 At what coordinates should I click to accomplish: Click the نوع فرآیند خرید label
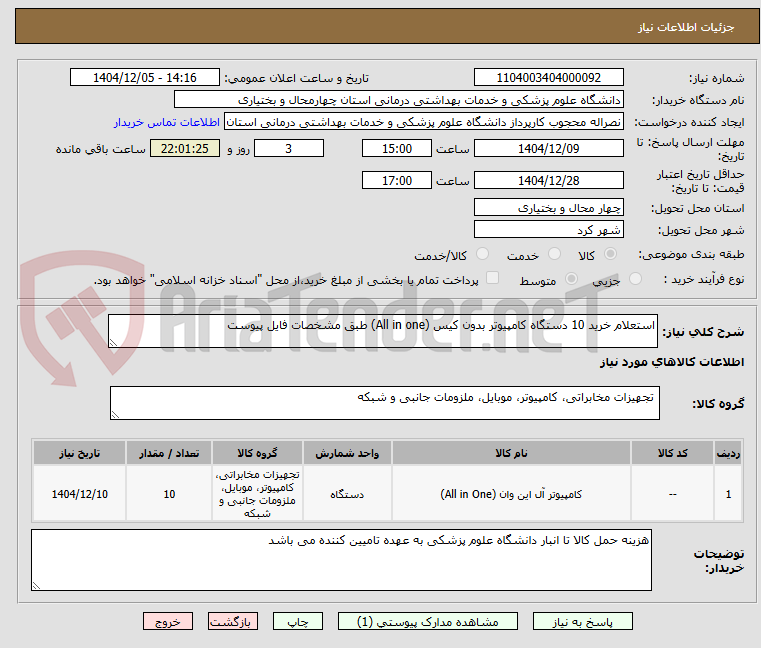704,279
